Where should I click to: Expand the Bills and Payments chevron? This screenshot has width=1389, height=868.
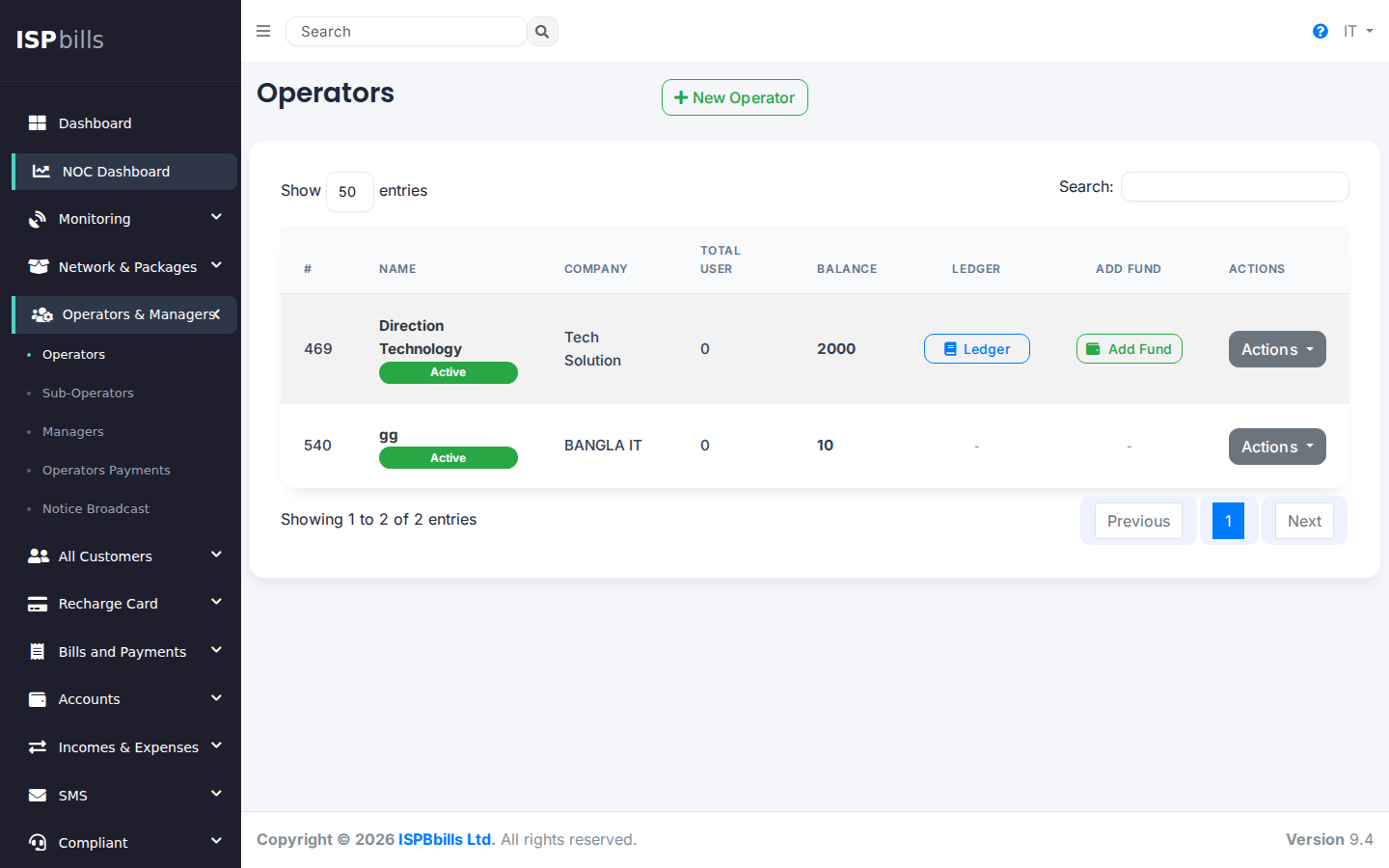pos(217,650)
